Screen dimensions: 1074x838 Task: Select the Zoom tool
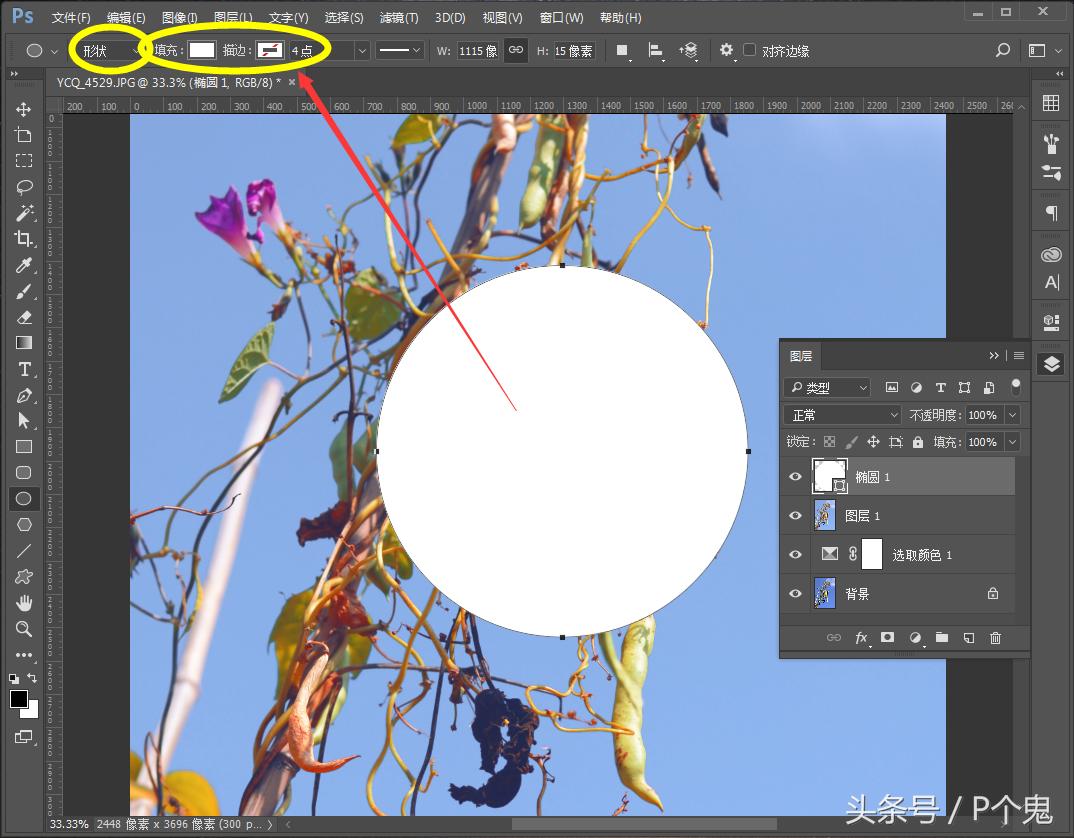click(24, 629)
